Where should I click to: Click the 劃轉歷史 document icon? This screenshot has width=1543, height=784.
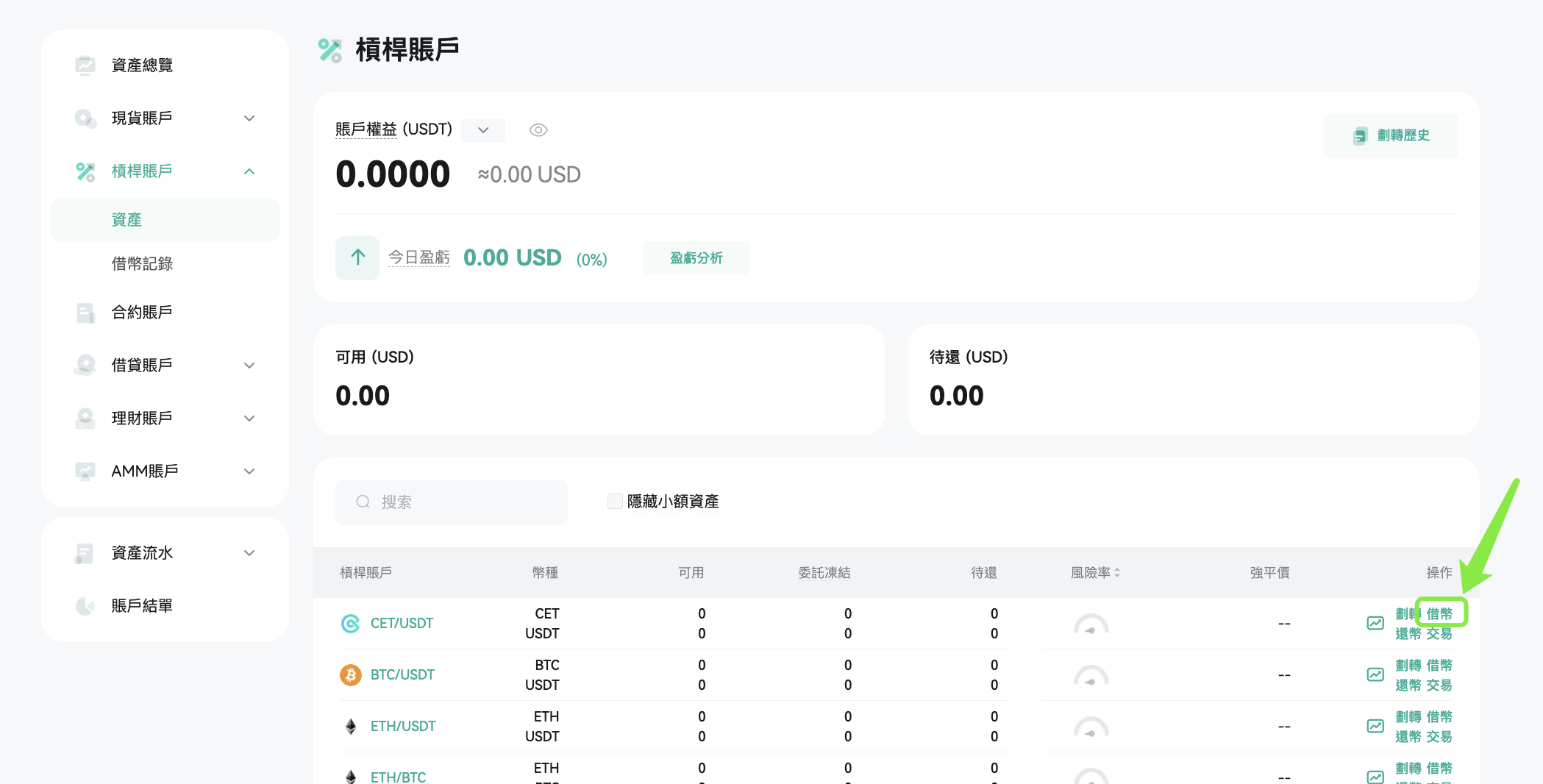click(1358, 135)
